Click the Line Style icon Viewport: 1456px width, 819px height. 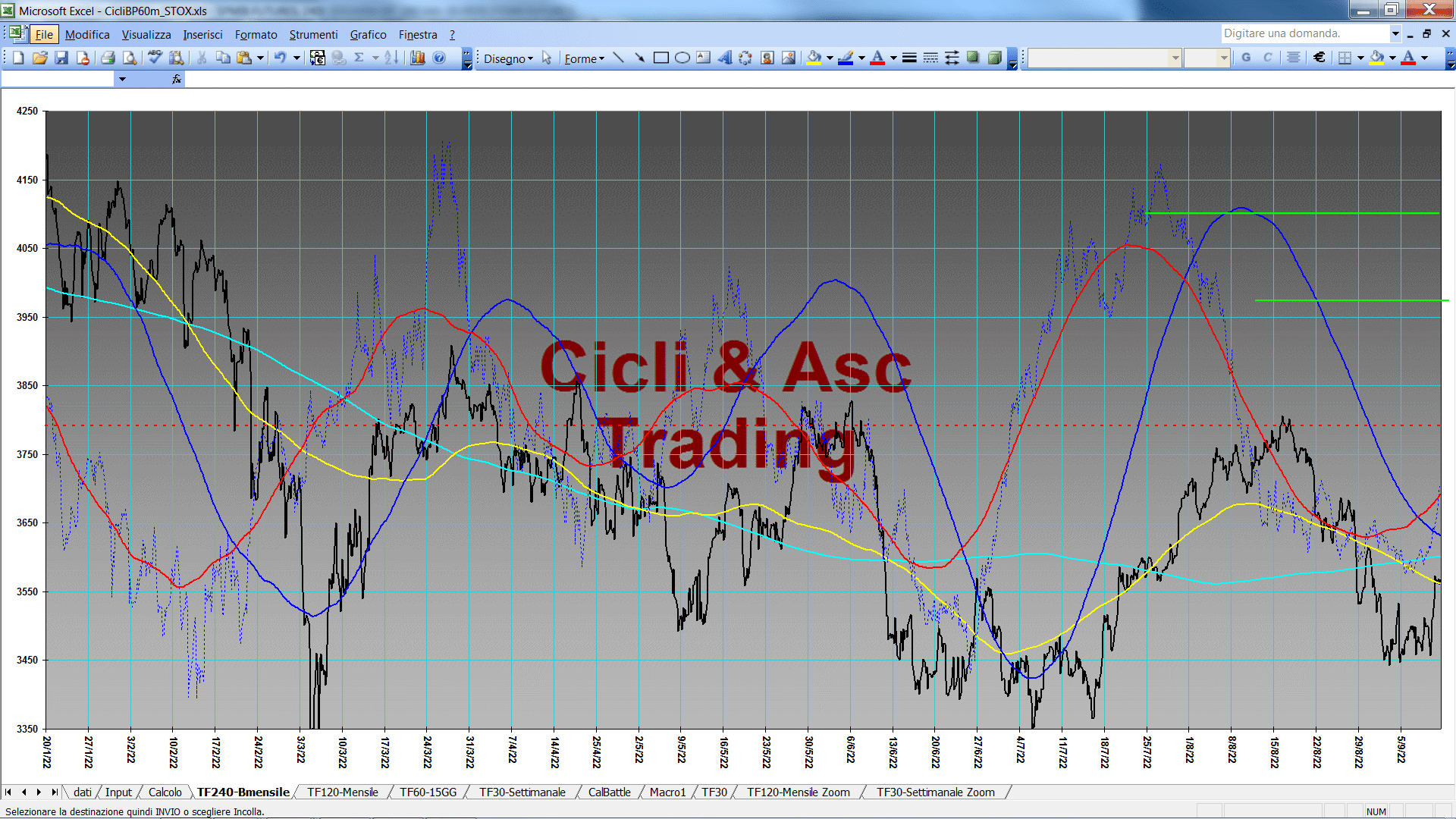click(909, 58)
